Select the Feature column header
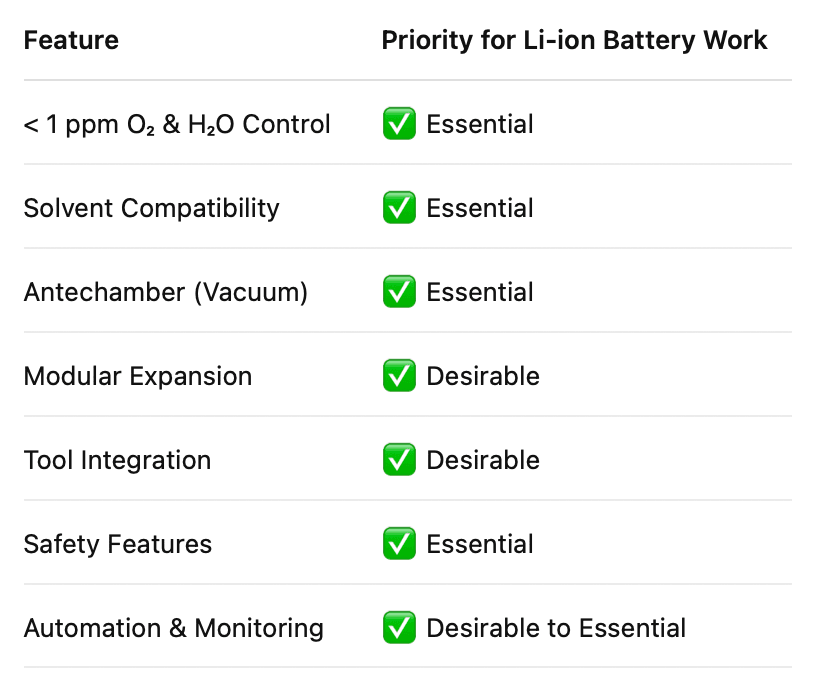The width and height of the screenshot is (818, 692). click(71, 40)
